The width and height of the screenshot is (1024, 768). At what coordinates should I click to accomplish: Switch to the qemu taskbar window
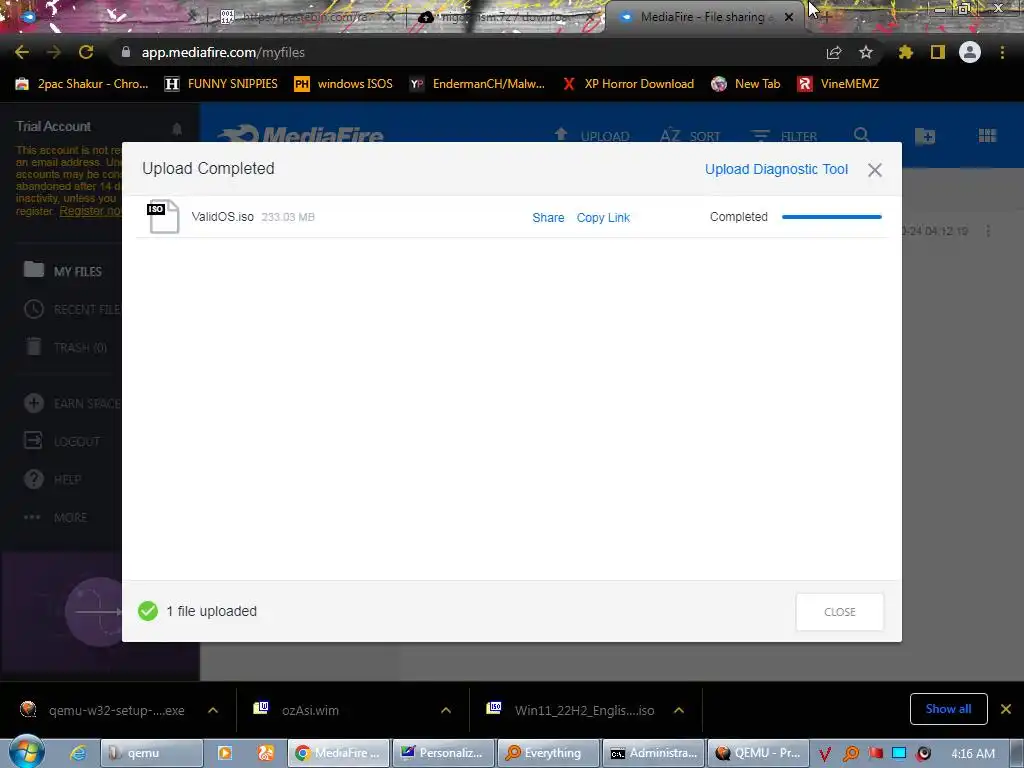click(152, 753)
